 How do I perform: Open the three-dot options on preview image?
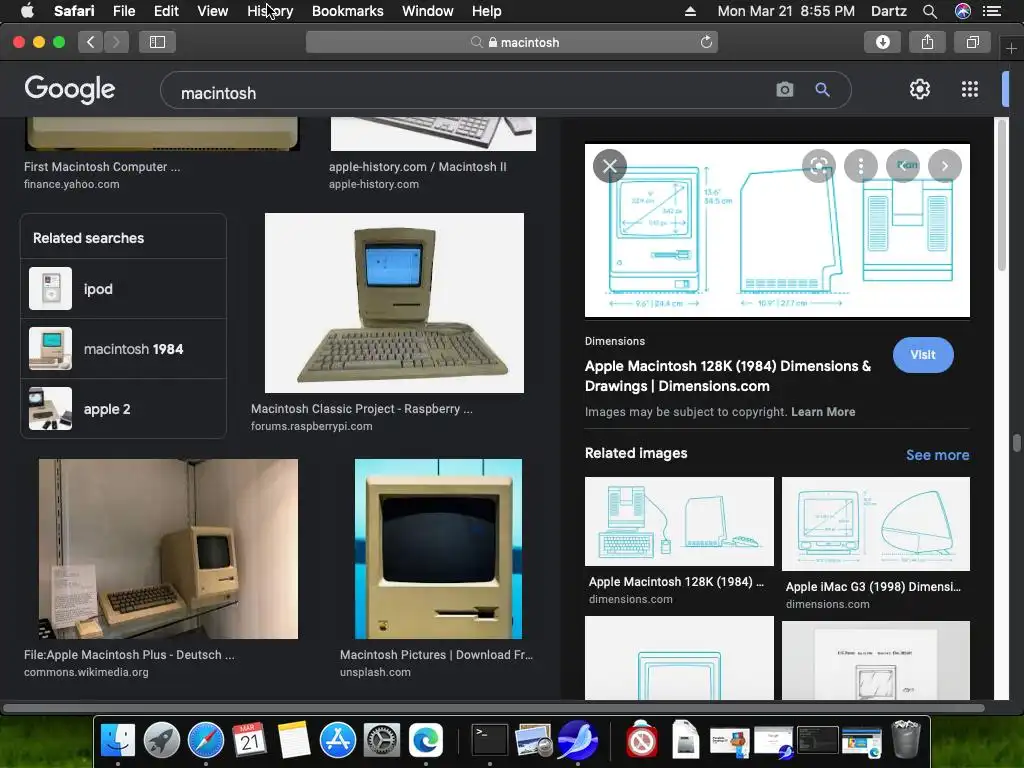(861, 166)
